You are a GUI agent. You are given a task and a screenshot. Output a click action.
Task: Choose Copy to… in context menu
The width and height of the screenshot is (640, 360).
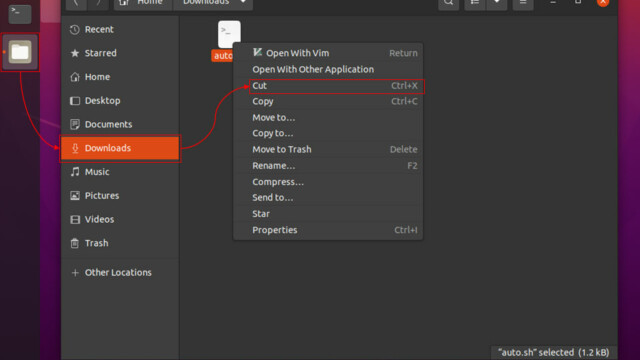tap(328, 133)
